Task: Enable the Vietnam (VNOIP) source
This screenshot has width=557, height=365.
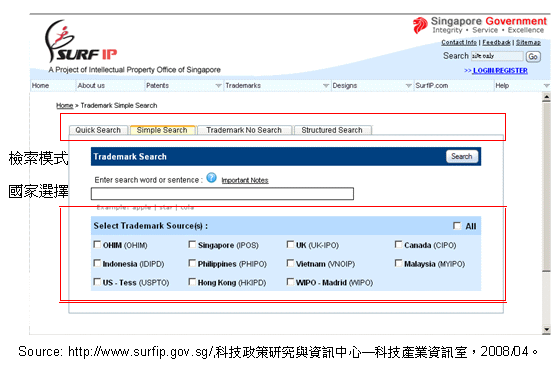Action: pyautogui.click(x=290, y=263)
